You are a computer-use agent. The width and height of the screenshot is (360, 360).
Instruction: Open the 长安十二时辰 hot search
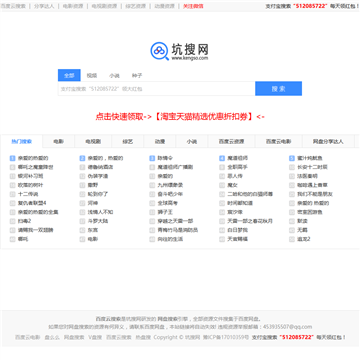(x=312, y=167)
